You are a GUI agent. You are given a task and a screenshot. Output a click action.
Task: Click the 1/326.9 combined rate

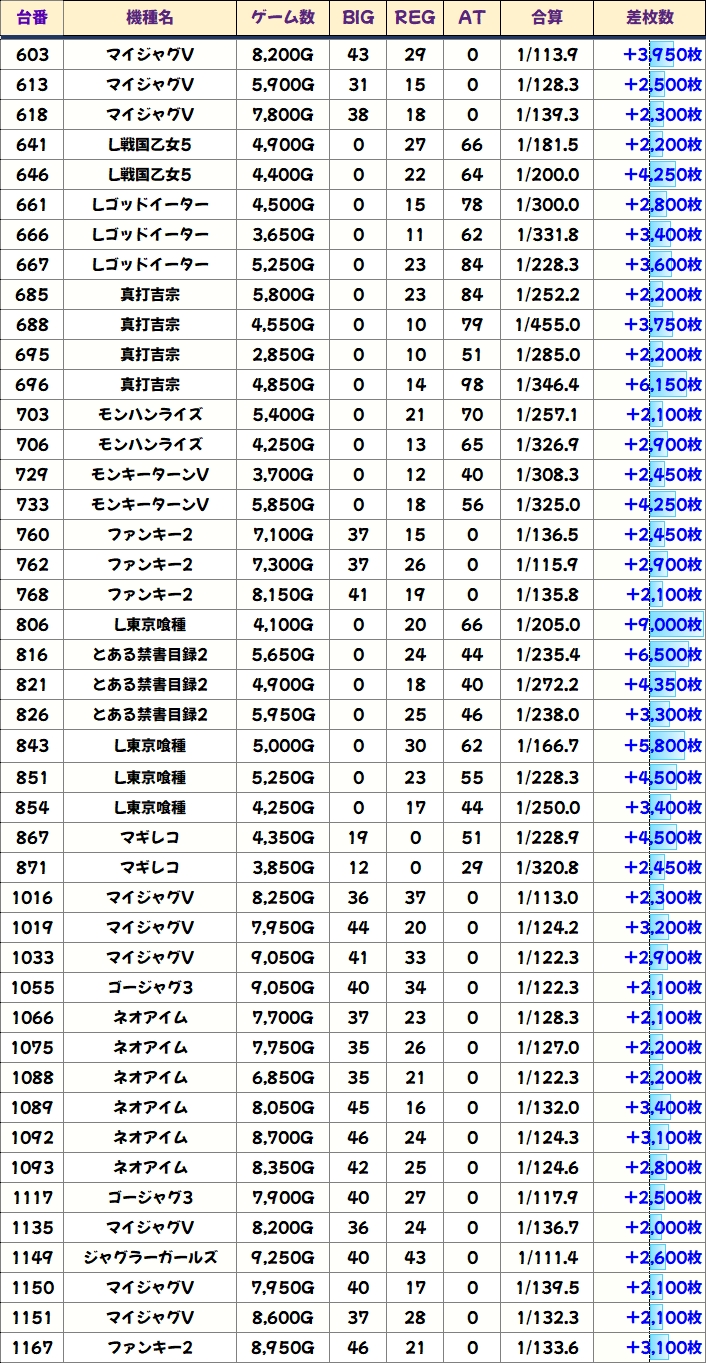pos(547,445)
